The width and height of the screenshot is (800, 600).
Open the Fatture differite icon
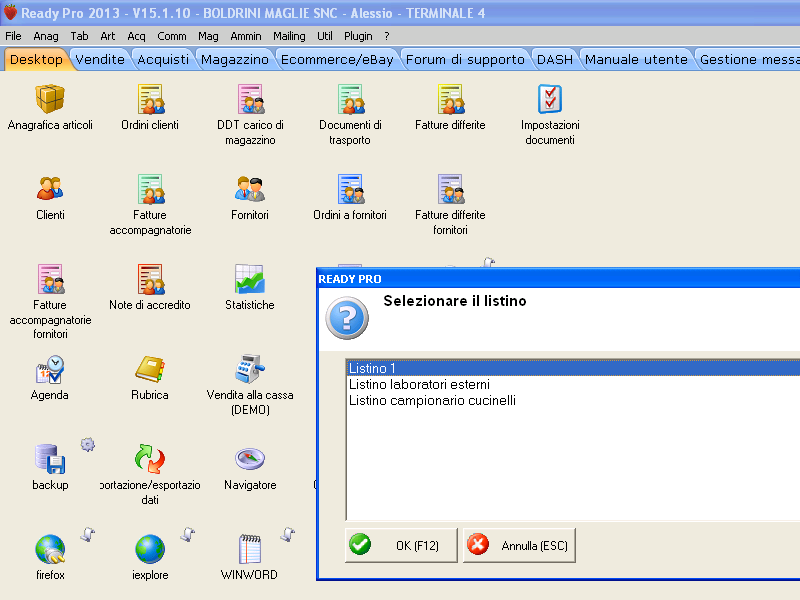450,99
